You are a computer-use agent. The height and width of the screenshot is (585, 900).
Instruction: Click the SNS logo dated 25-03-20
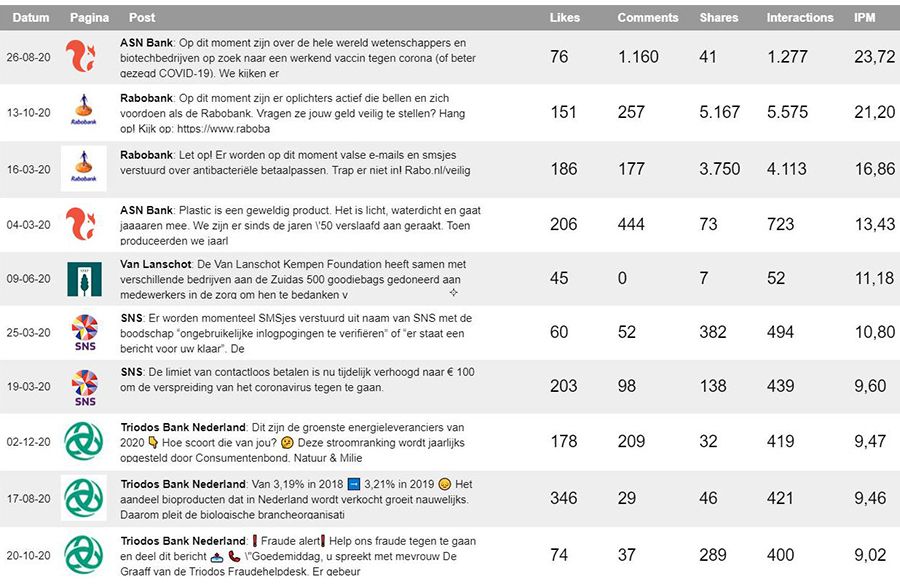coord(84,333)
